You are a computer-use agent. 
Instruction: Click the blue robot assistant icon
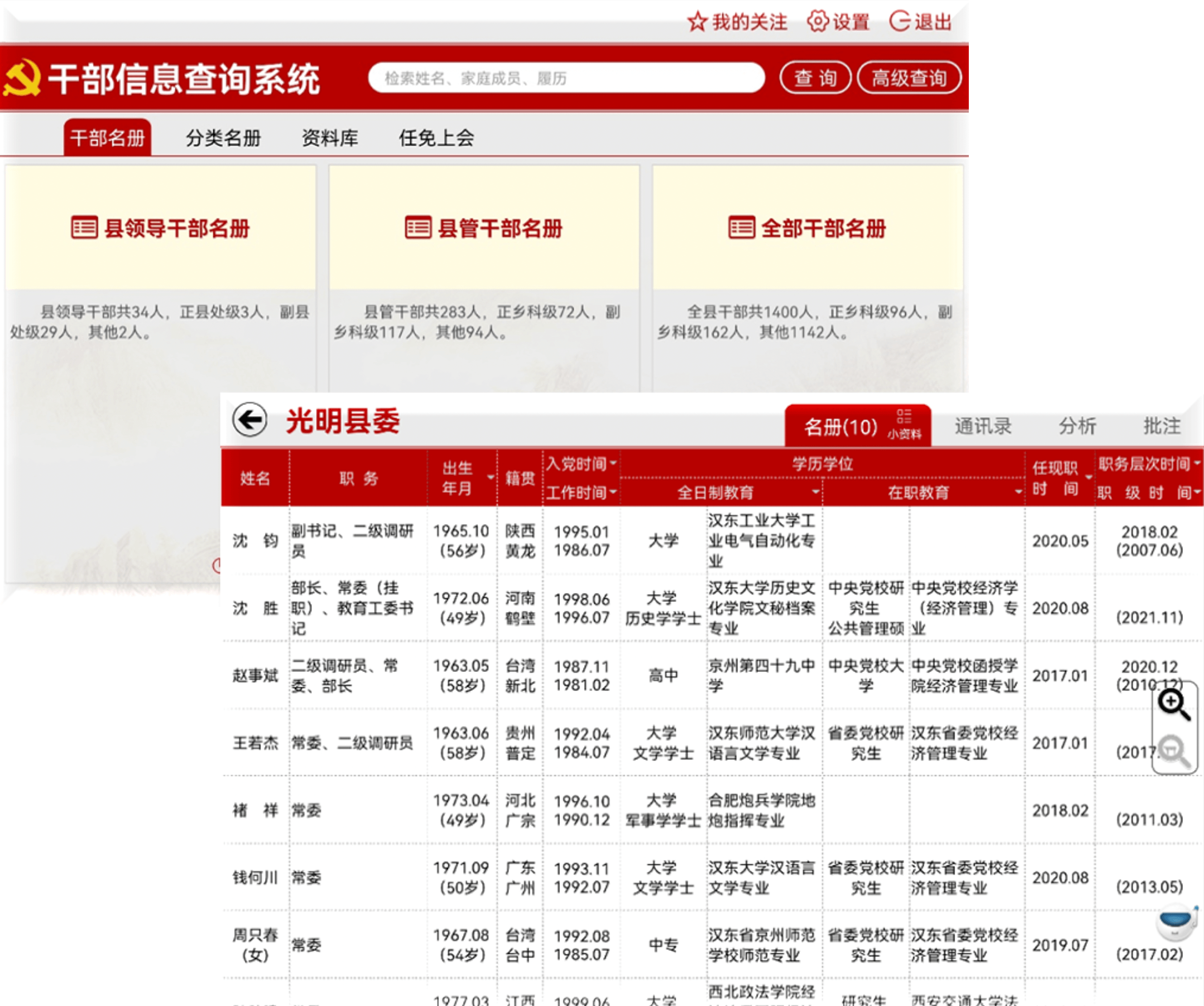pyautogui.click(x=1176, y=923)
